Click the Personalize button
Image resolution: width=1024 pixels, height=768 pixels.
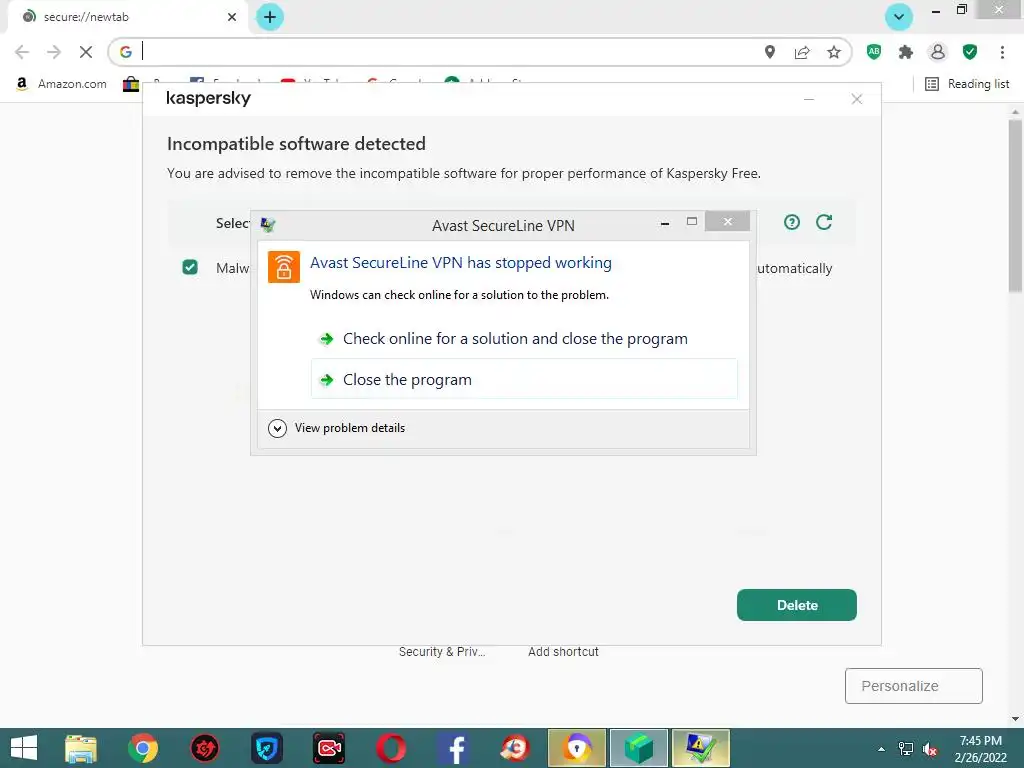click(x=914, y=686)
